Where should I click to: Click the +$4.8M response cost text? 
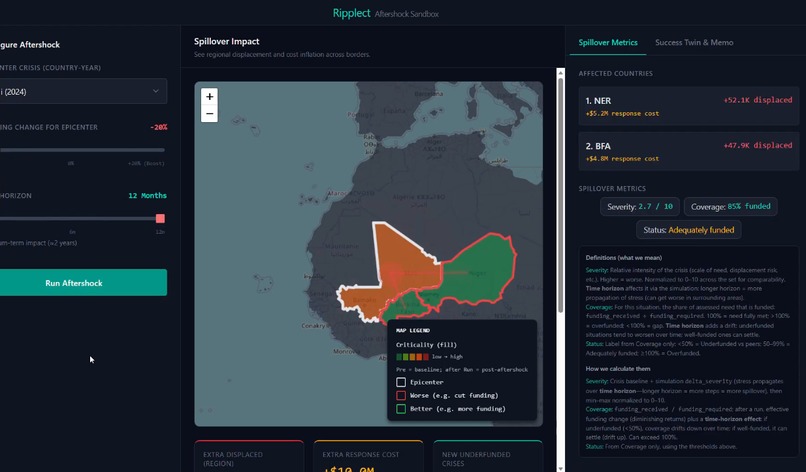pyautogui.click(x=622, y=159)
